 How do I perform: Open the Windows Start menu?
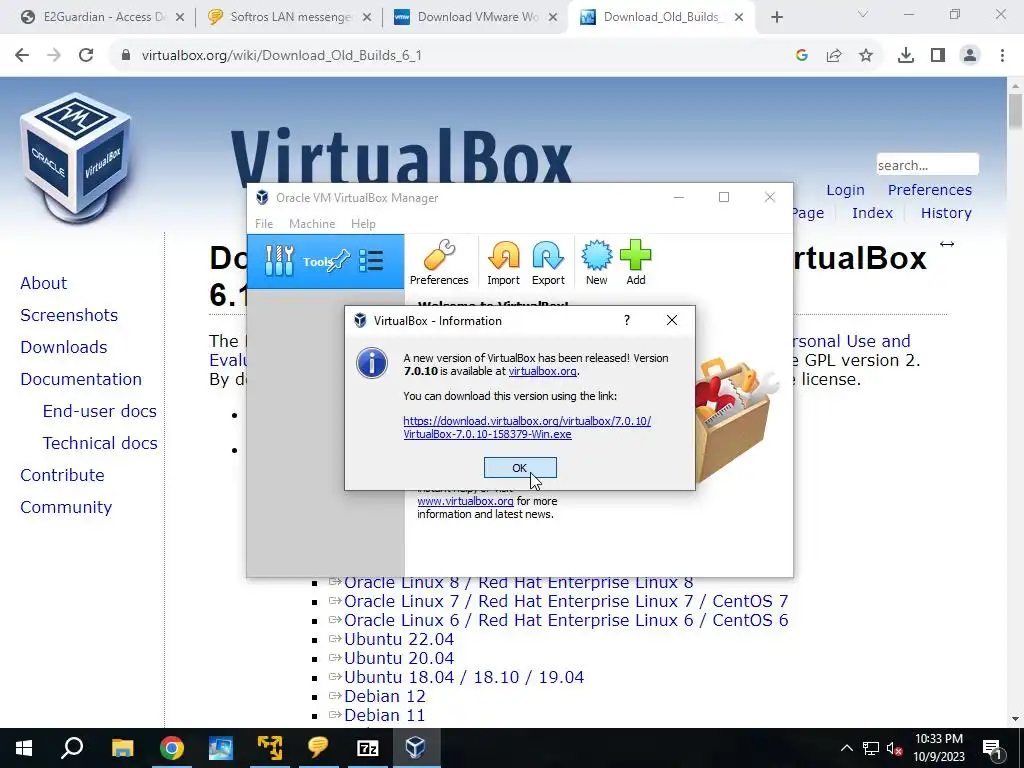24,748
